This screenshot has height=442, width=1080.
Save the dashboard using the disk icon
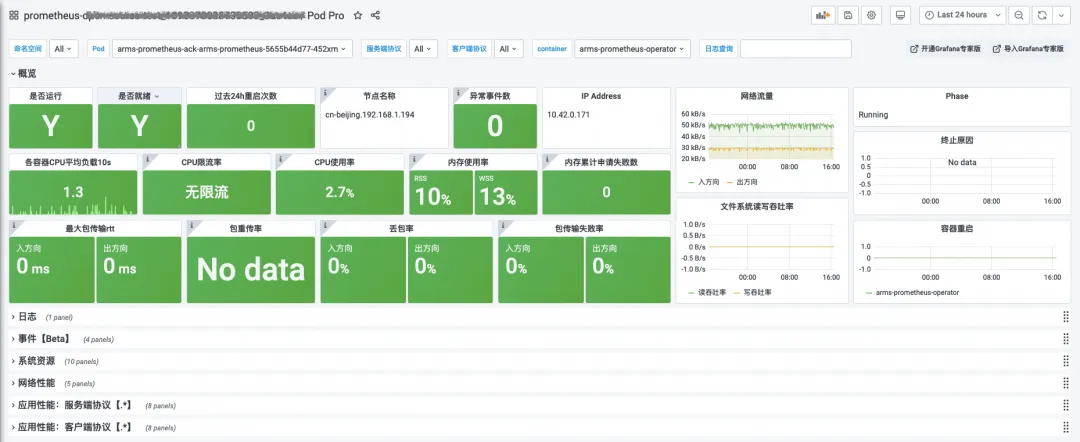point(848,15)
